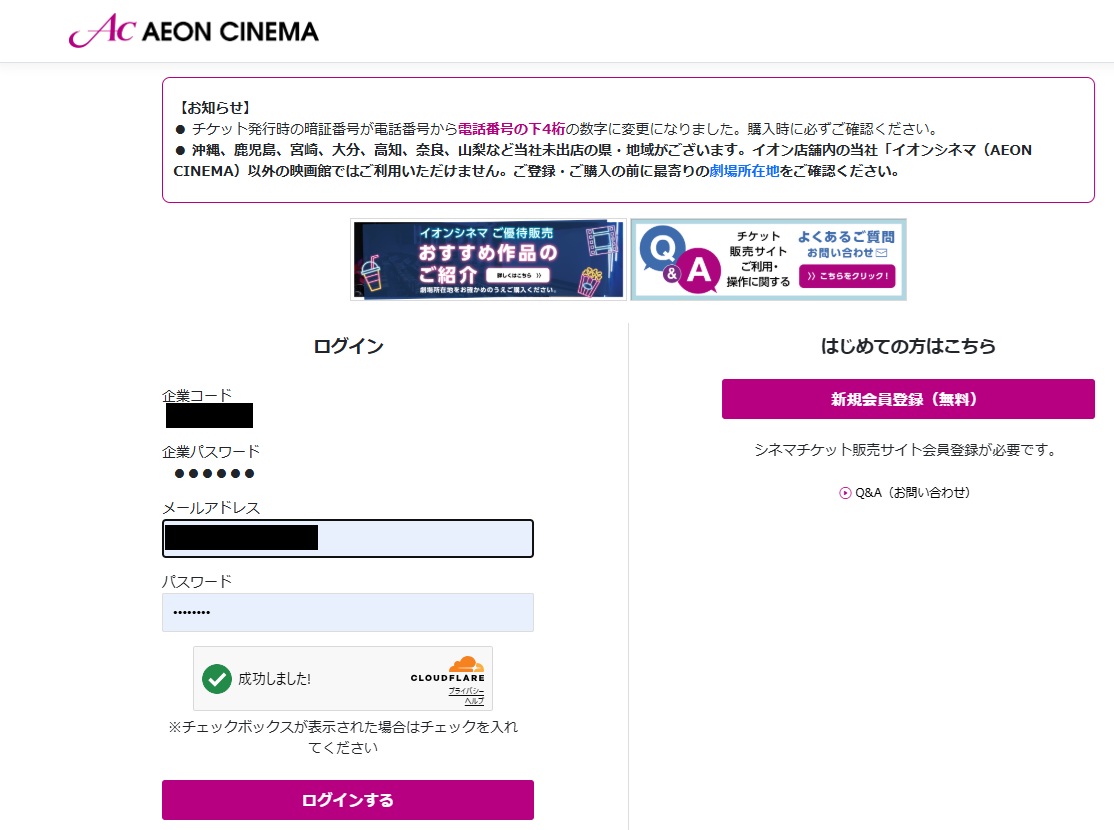
Task: Click the 企業パスワード masked dots field
Action: tap(214, 473)
